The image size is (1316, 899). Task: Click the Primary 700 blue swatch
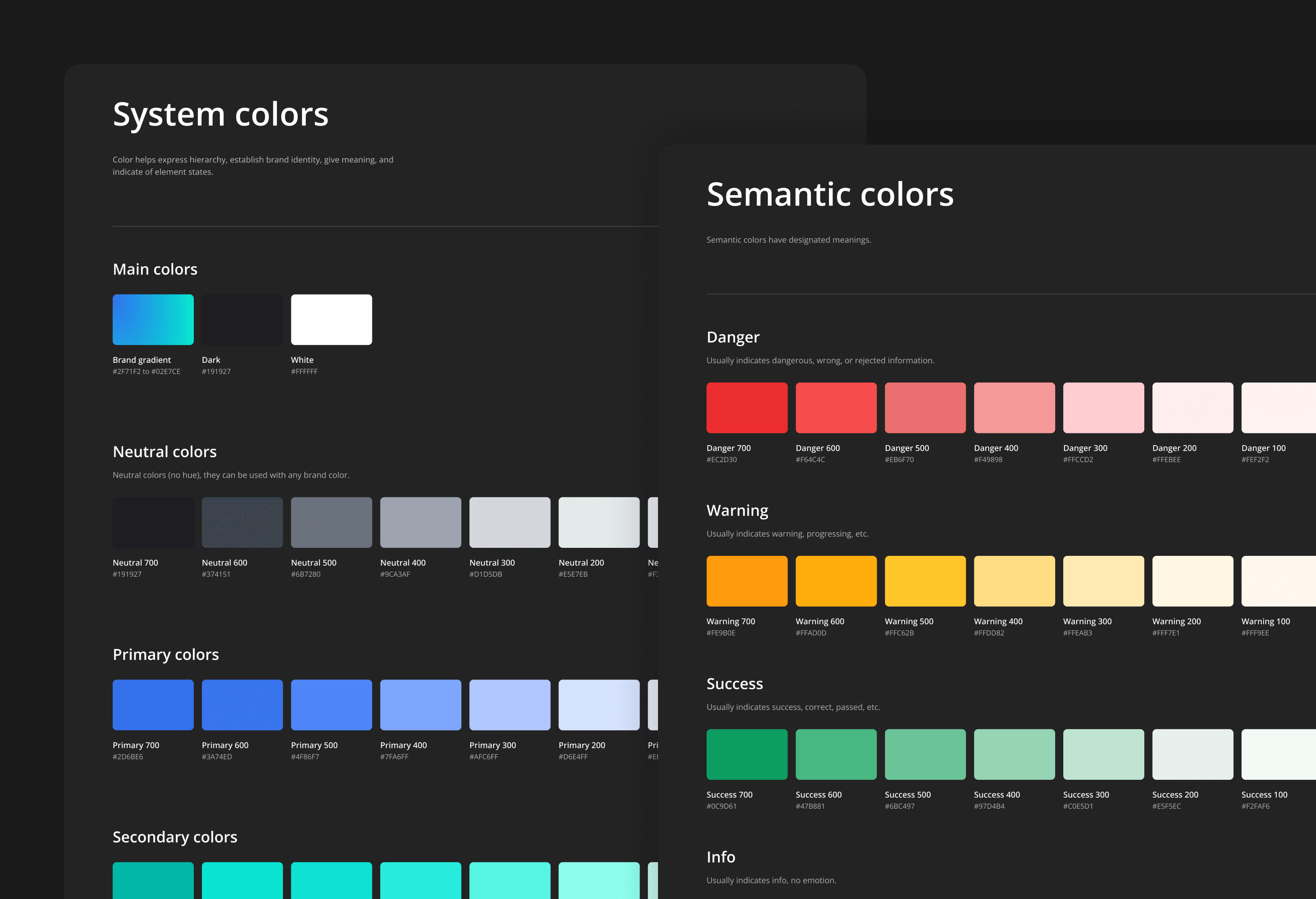[x=153, y=705]
